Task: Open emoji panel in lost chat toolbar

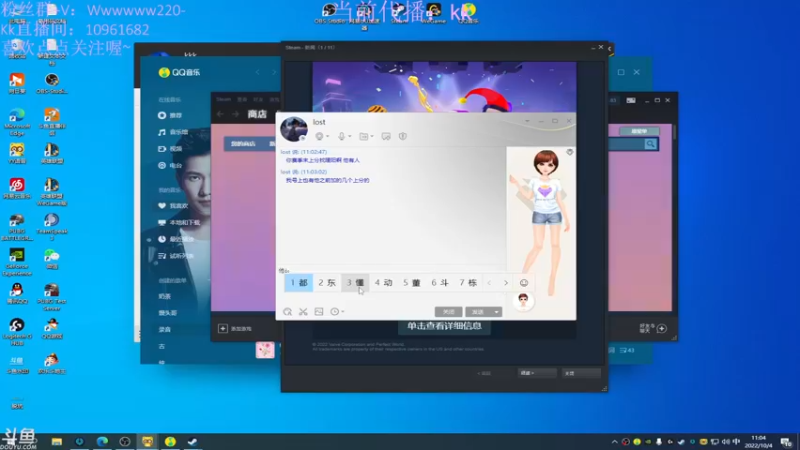Action: pos(287,312)
